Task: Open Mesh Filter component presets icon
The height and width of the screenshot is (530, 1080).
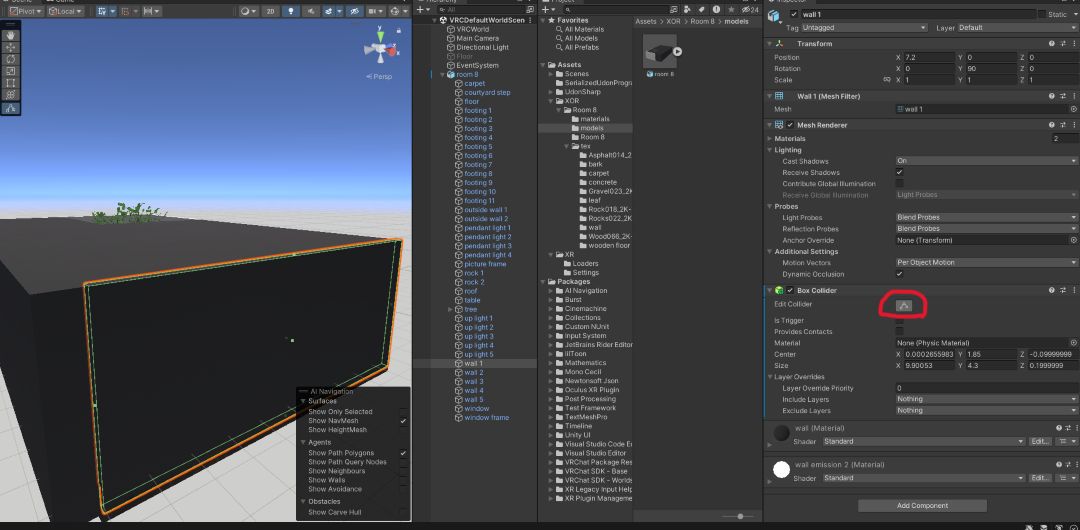Action: 1063,96
